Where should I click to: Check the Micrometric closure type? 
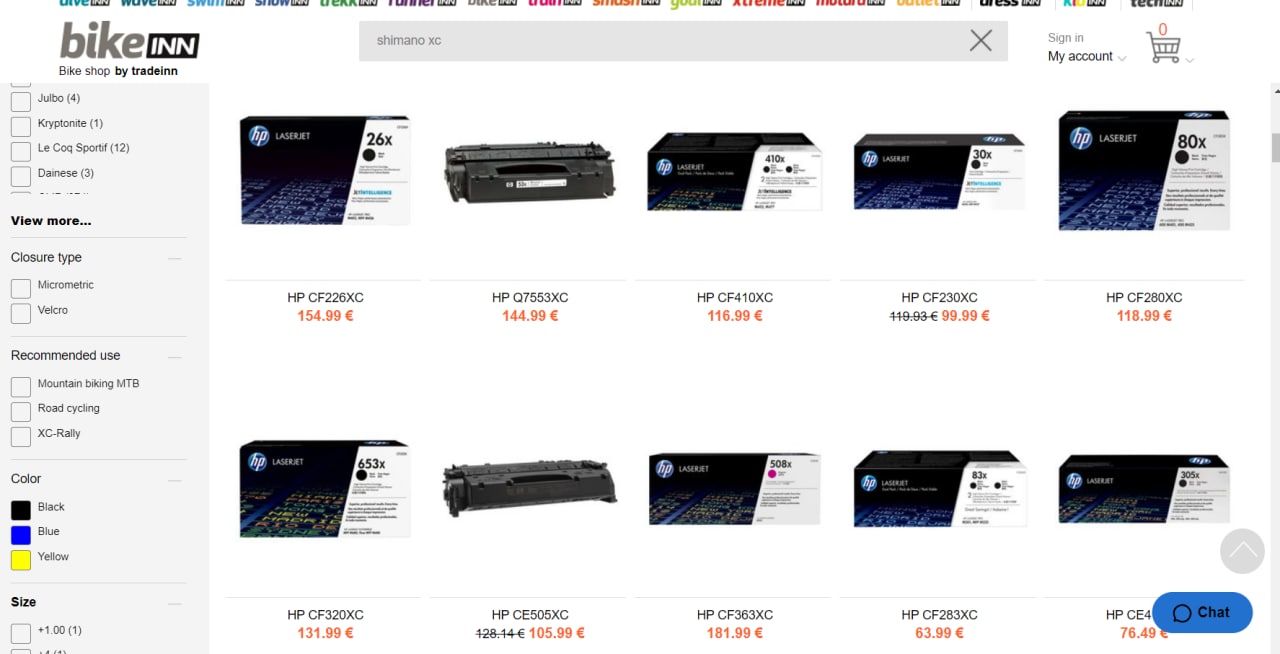tap(21, 288)
